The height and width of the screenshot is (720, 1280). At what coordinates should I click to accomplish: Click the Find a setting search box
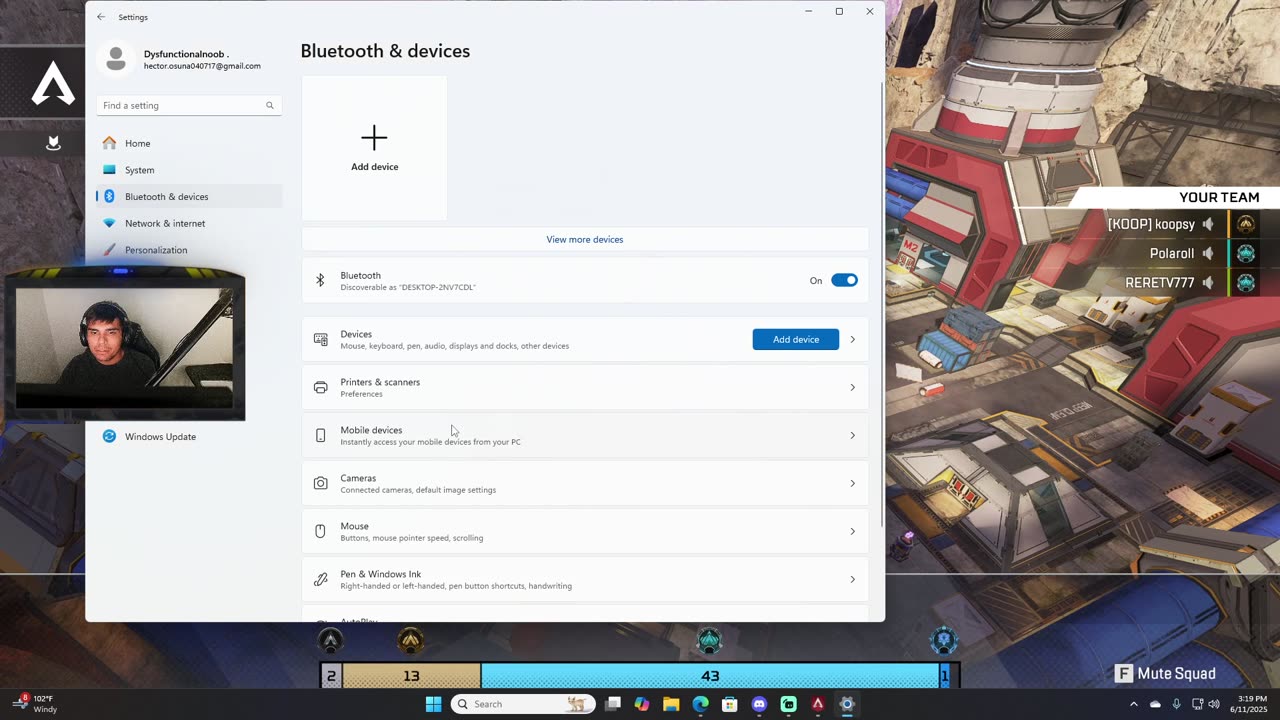[189, 105]
